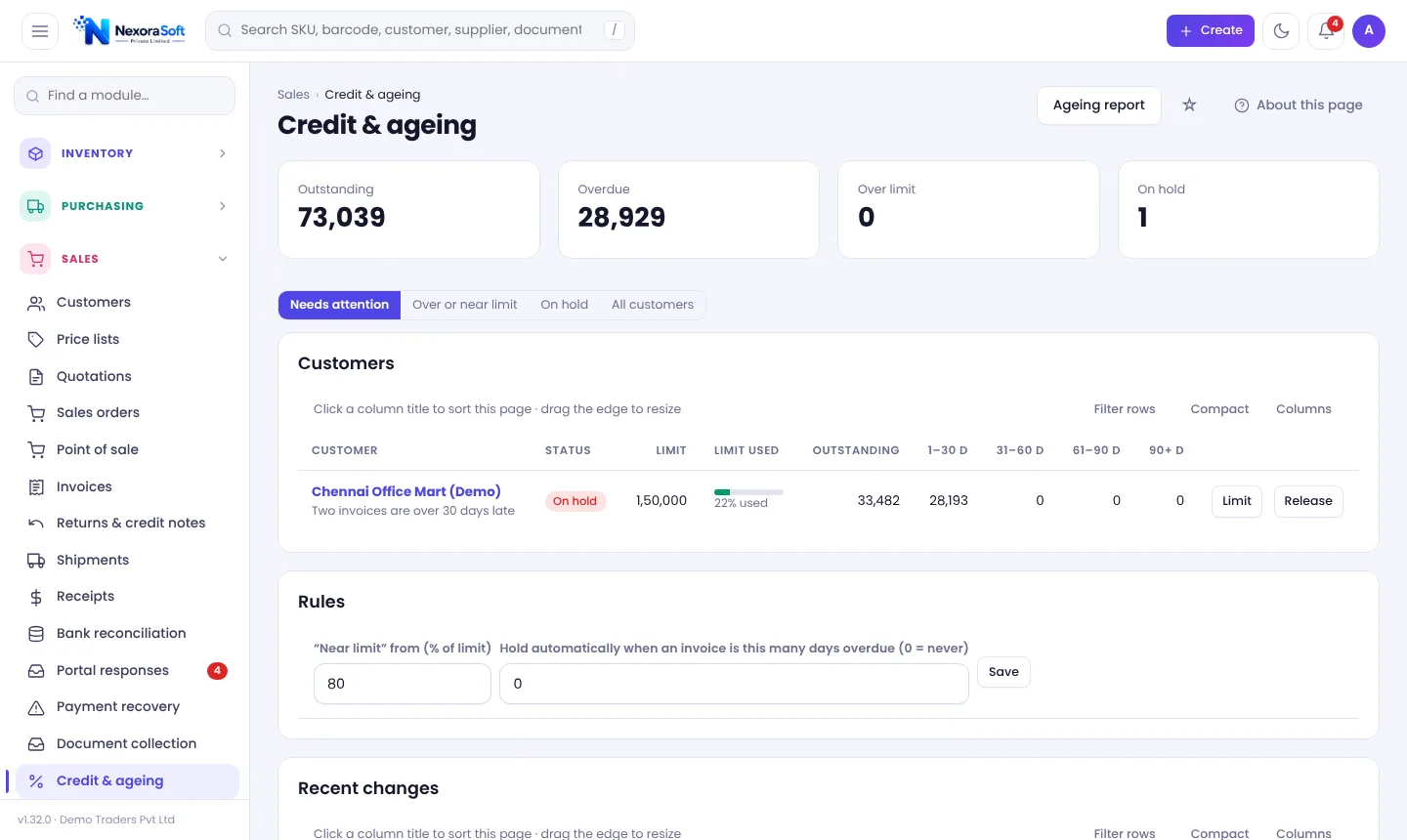The height and width of the screenshot is (840, 1407).
Task: Open Sales orders
Action: [x=127, y=413]
